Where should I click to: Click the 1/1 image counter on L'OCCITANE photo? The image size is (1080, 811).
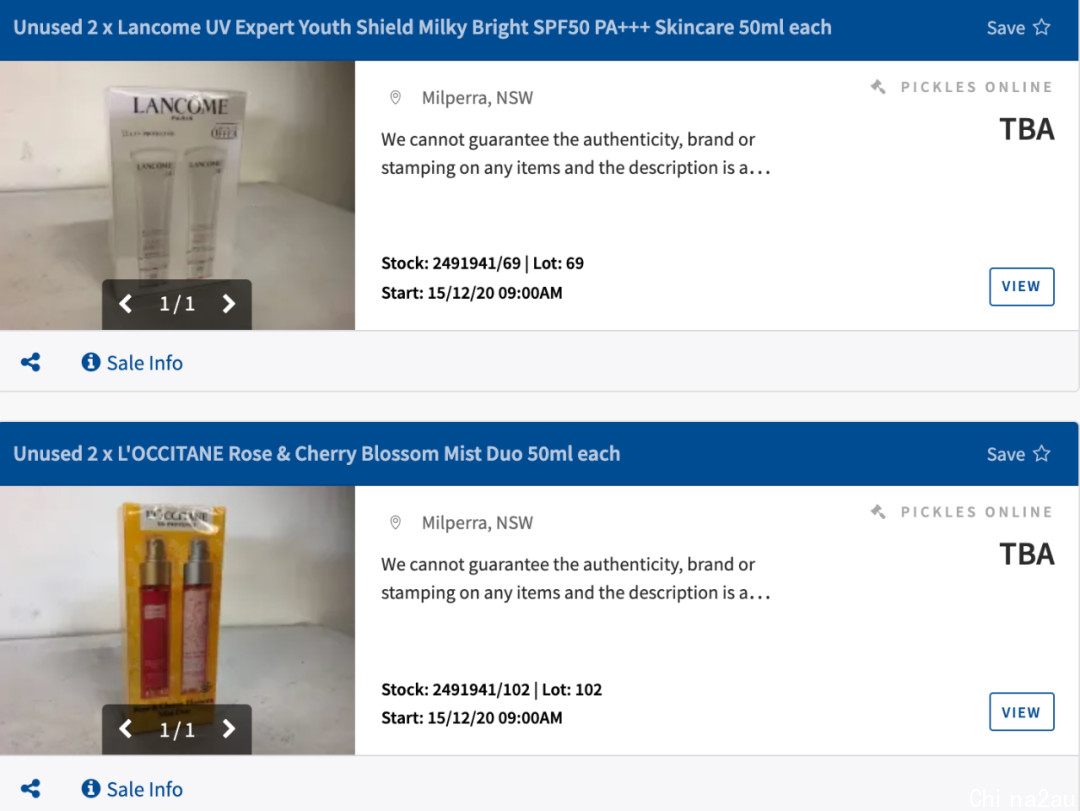177,729
